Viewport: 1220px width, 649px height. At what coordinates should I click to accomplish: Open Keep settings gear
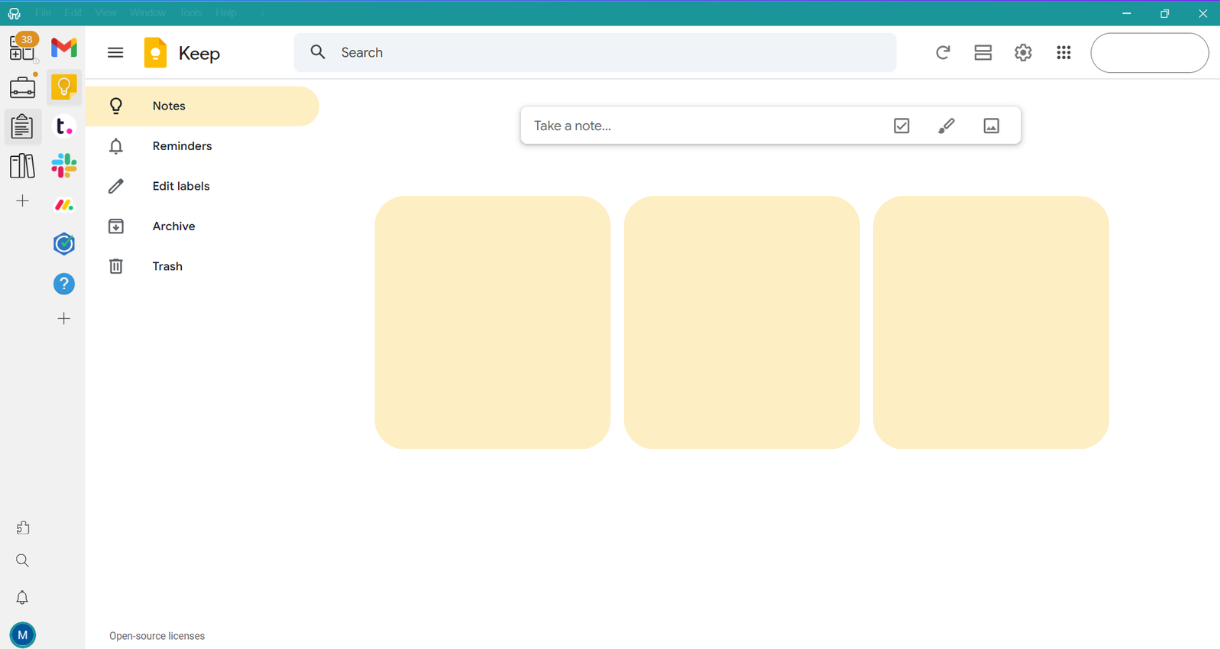[x=1022, y=52]
